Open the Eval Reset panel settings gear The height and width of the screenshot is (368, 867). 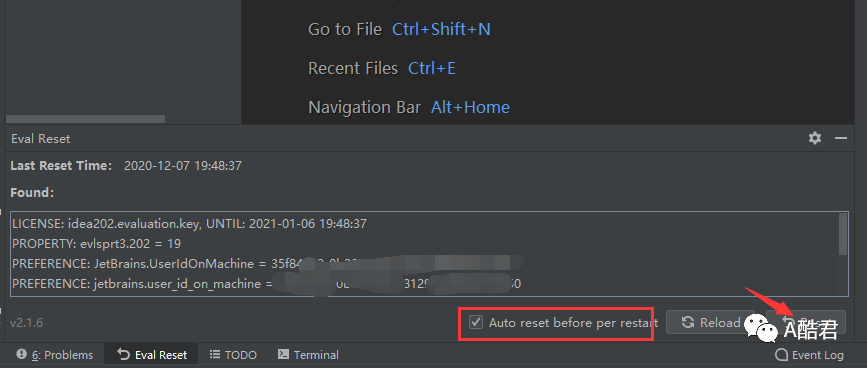click(814, 138)
